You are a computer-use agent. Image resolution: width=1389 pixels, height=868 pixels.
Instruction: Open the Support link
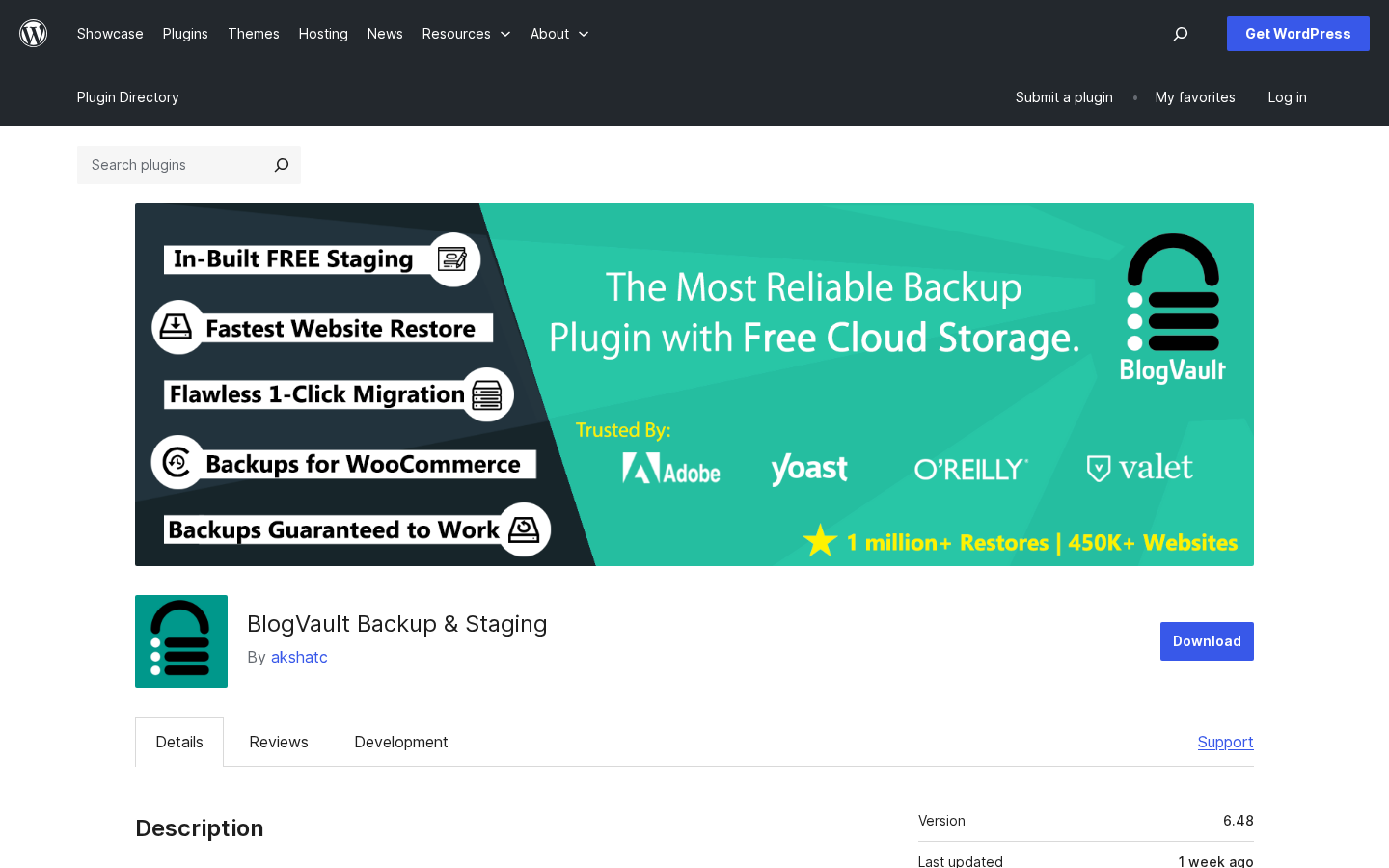(x=1225, y=742)
